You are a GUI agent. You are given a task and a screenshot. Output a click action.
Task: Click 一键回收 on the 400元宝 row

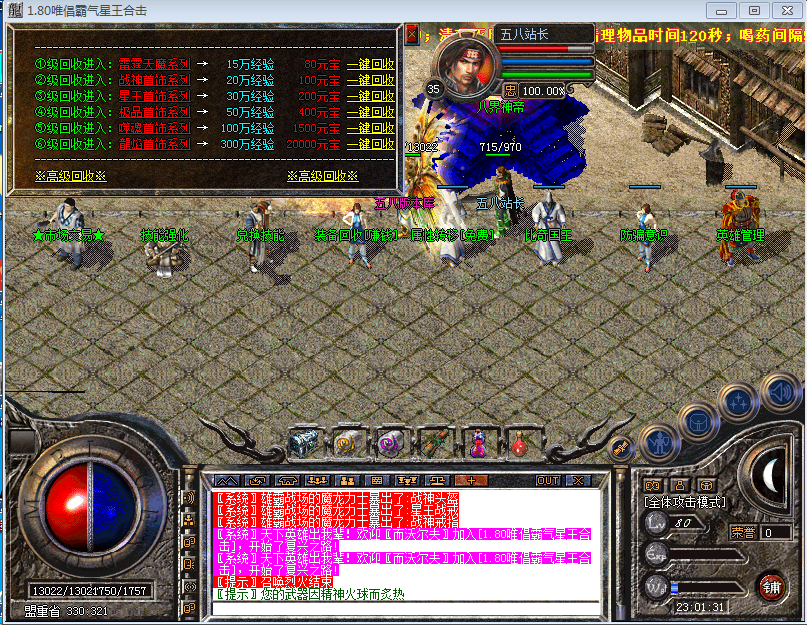click(371, 112)
